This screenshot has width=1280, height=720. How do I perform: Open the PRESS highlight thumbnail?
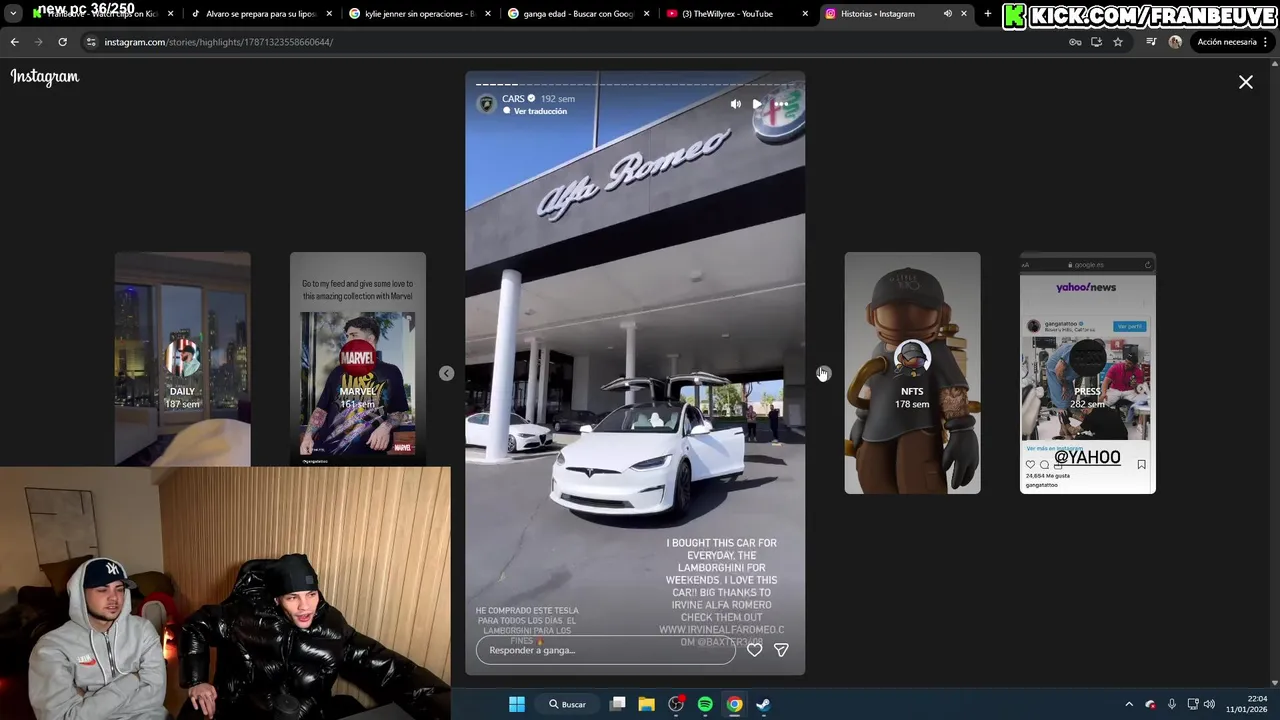coord(1087,373)
